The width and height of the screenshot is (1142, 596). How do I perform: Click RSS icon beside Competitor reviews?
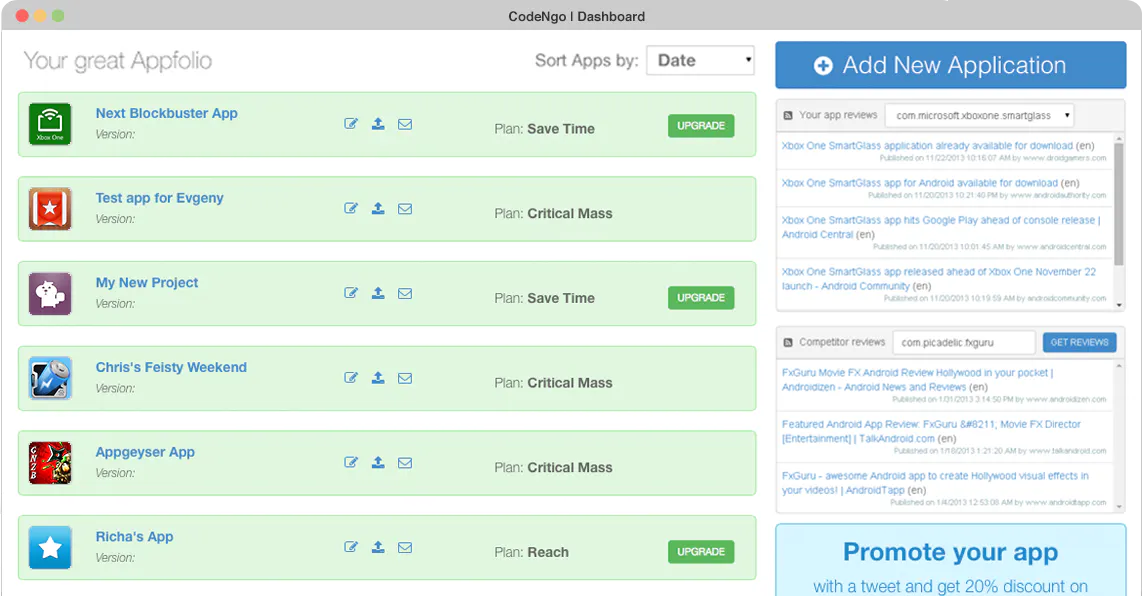coord(788,342)
